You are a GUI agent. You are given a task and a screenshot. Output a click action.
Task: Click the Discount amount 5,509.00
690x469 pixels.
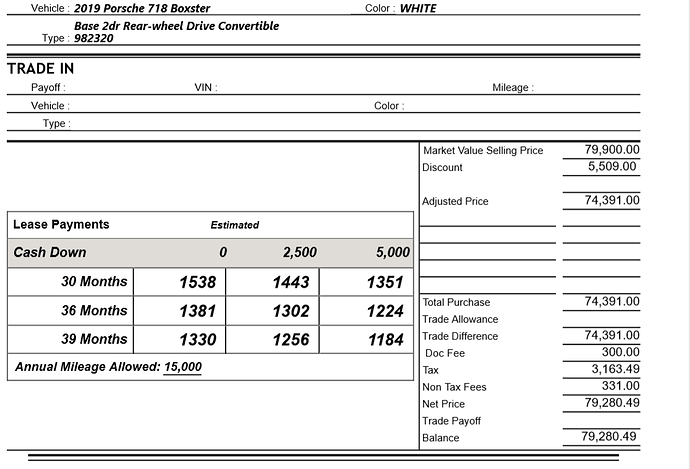coord(612,166)
